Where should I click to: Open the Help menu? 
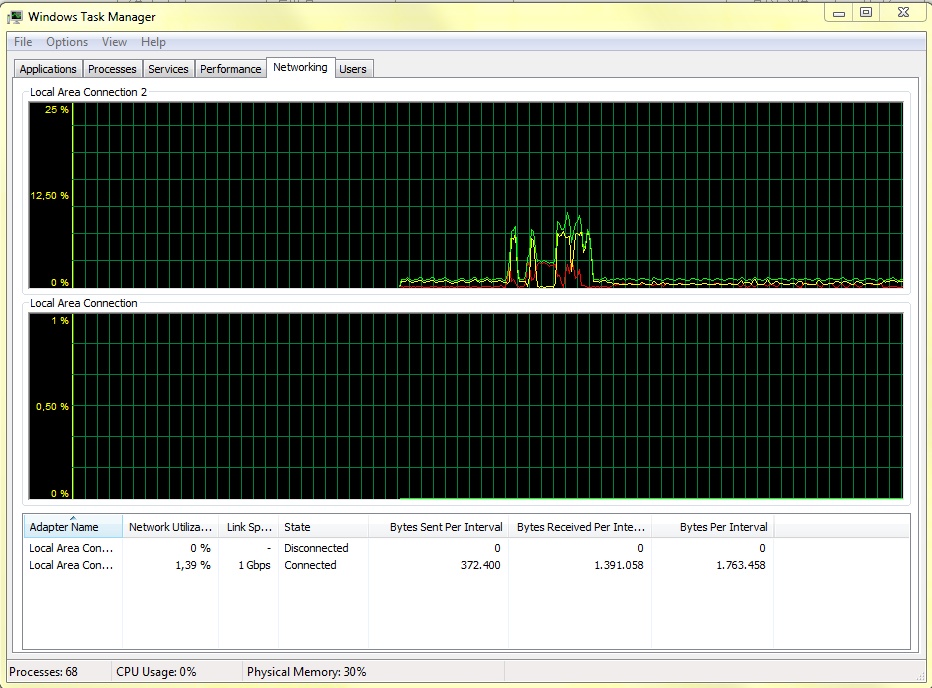coord(153,42)
